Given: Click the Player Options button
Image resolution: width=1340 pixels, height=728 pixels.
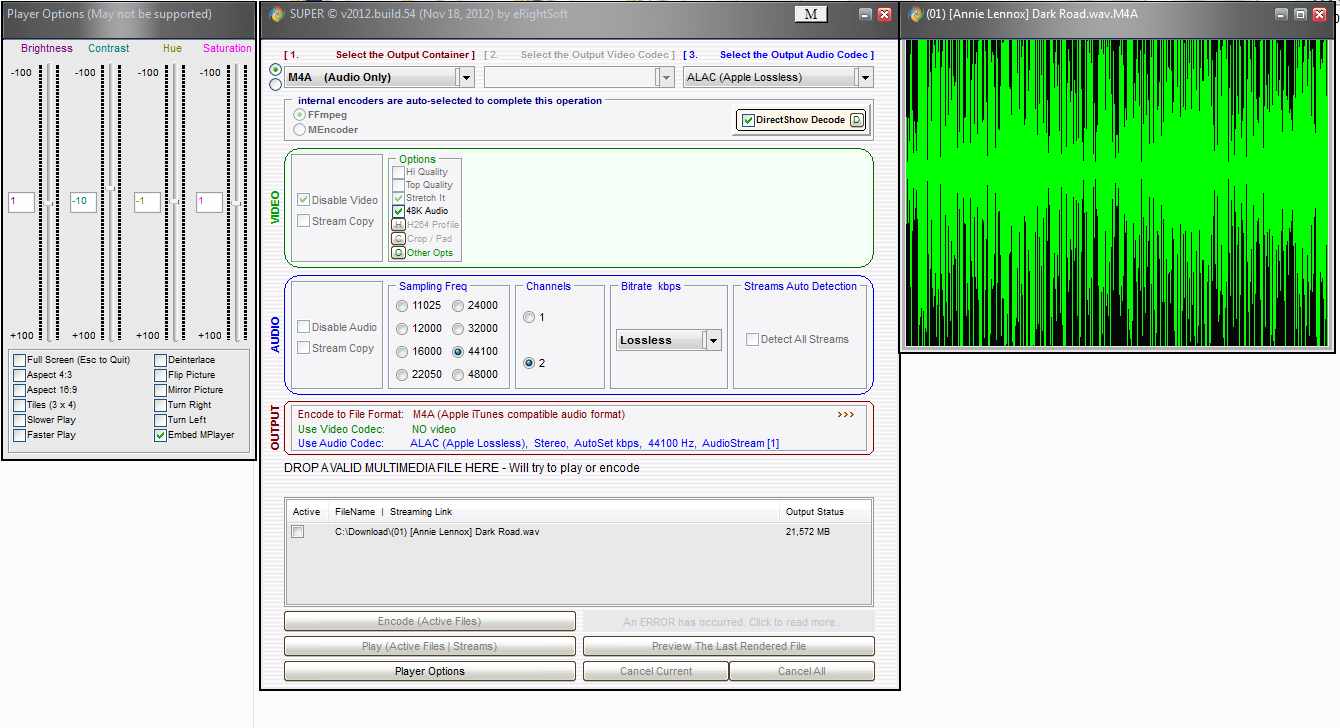Looking at the screenshot, I should coord(429,671).
